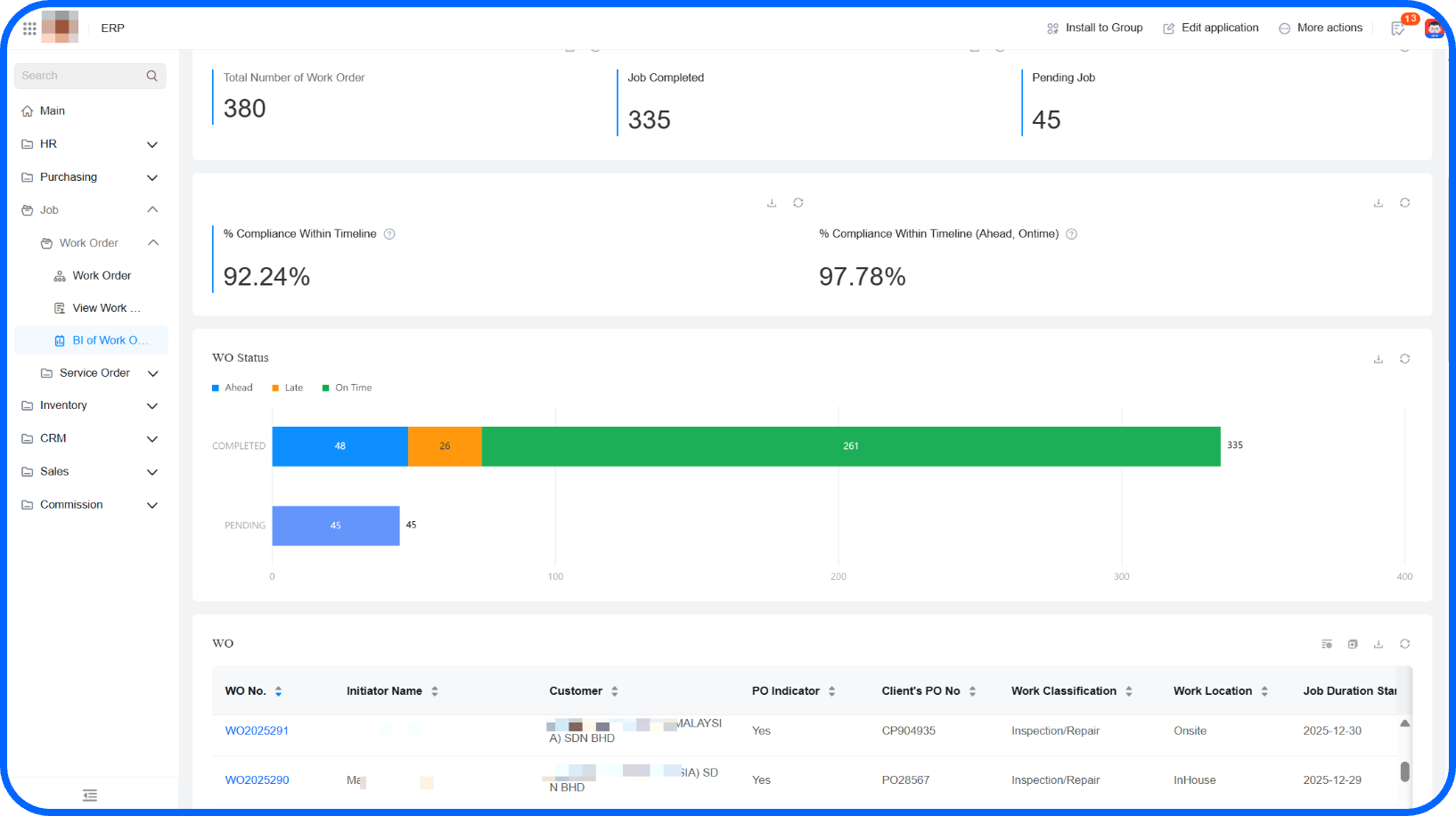
Task: Toggle the On Time legend in WO Status
Action: (346, 388)
